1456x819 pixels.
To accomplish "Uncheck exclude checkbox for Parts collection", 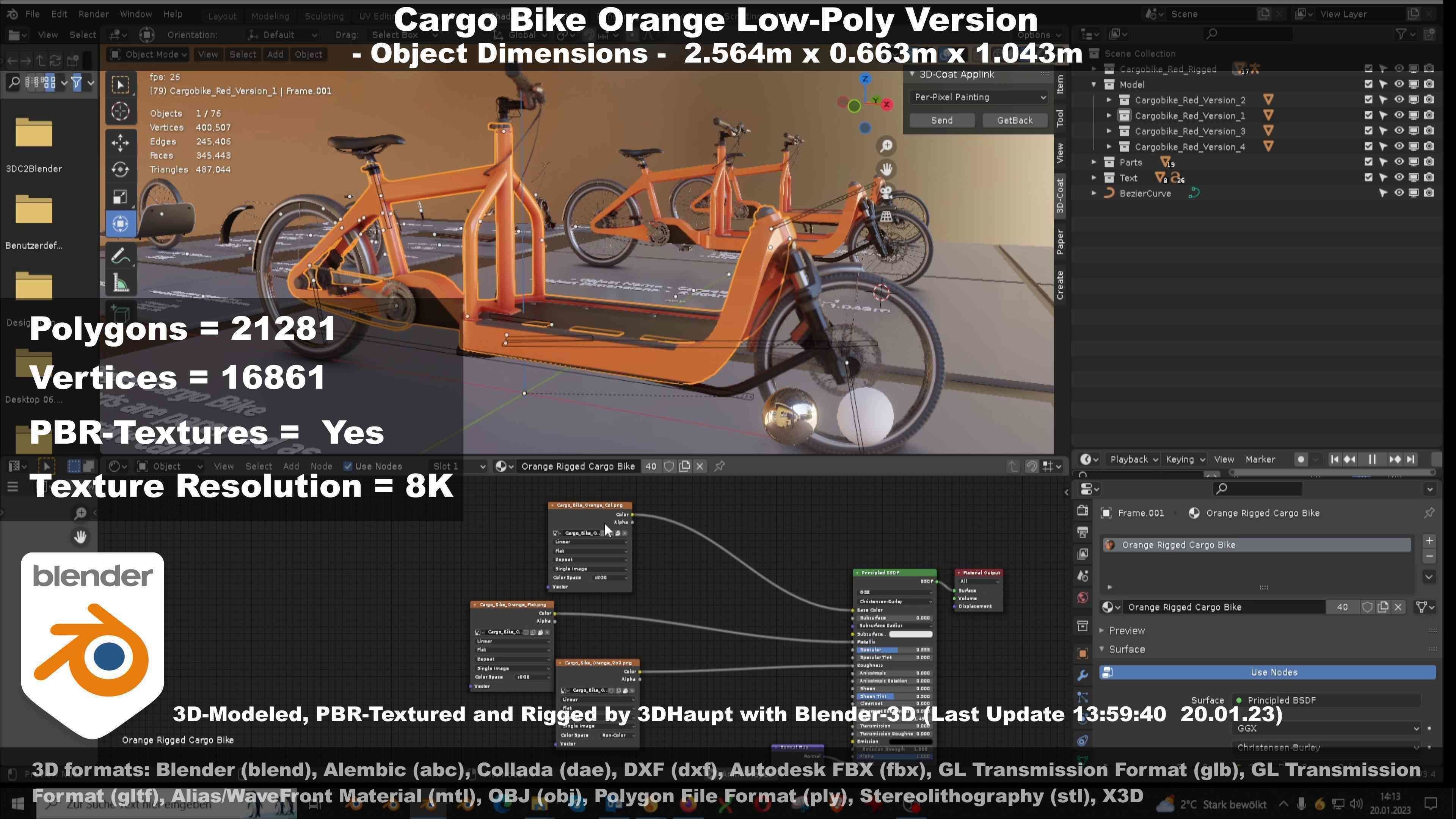I will coord(1368,162).
